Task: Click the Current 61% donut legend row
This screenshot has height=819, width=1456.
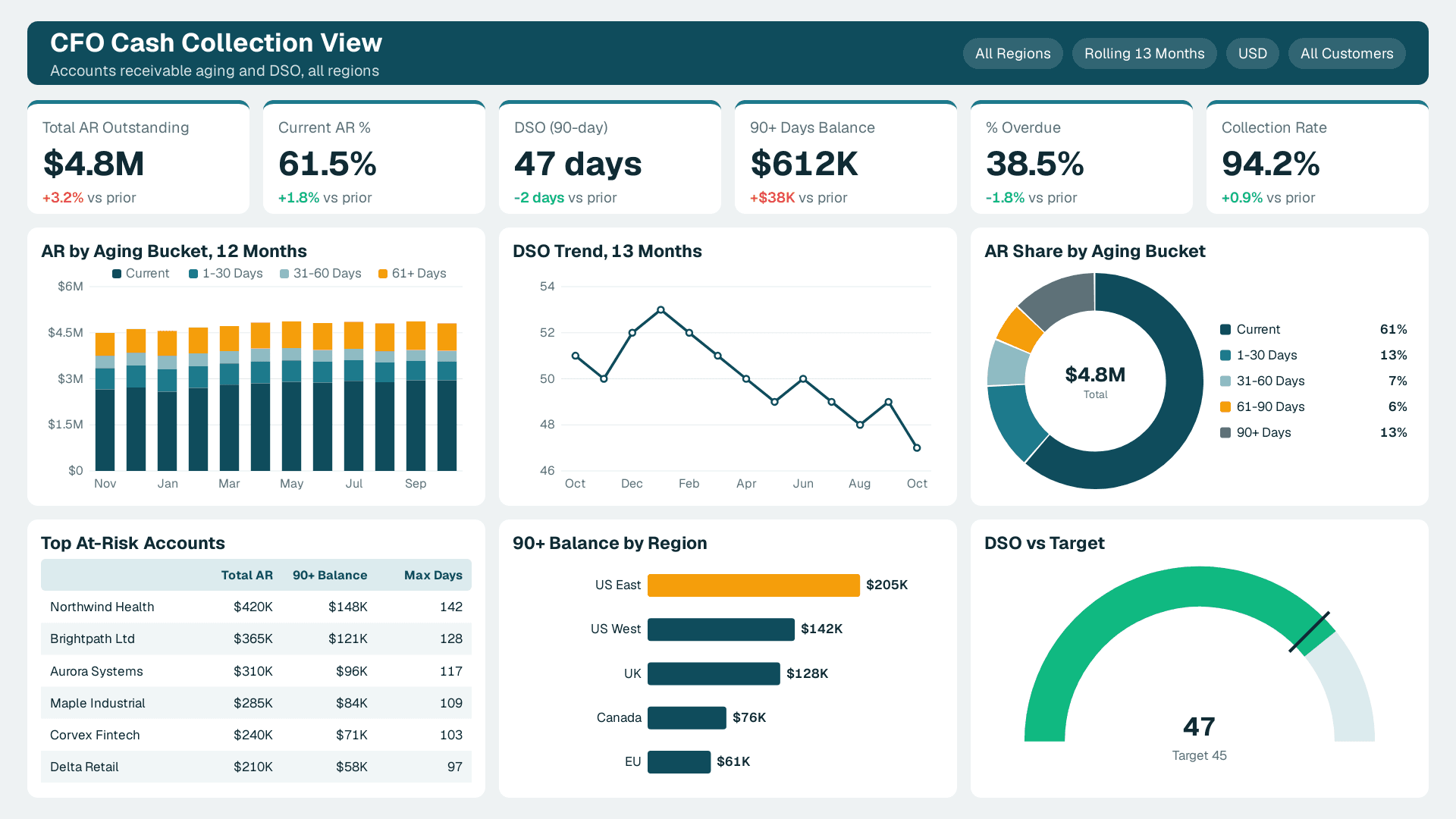Action: [1313, 329]
